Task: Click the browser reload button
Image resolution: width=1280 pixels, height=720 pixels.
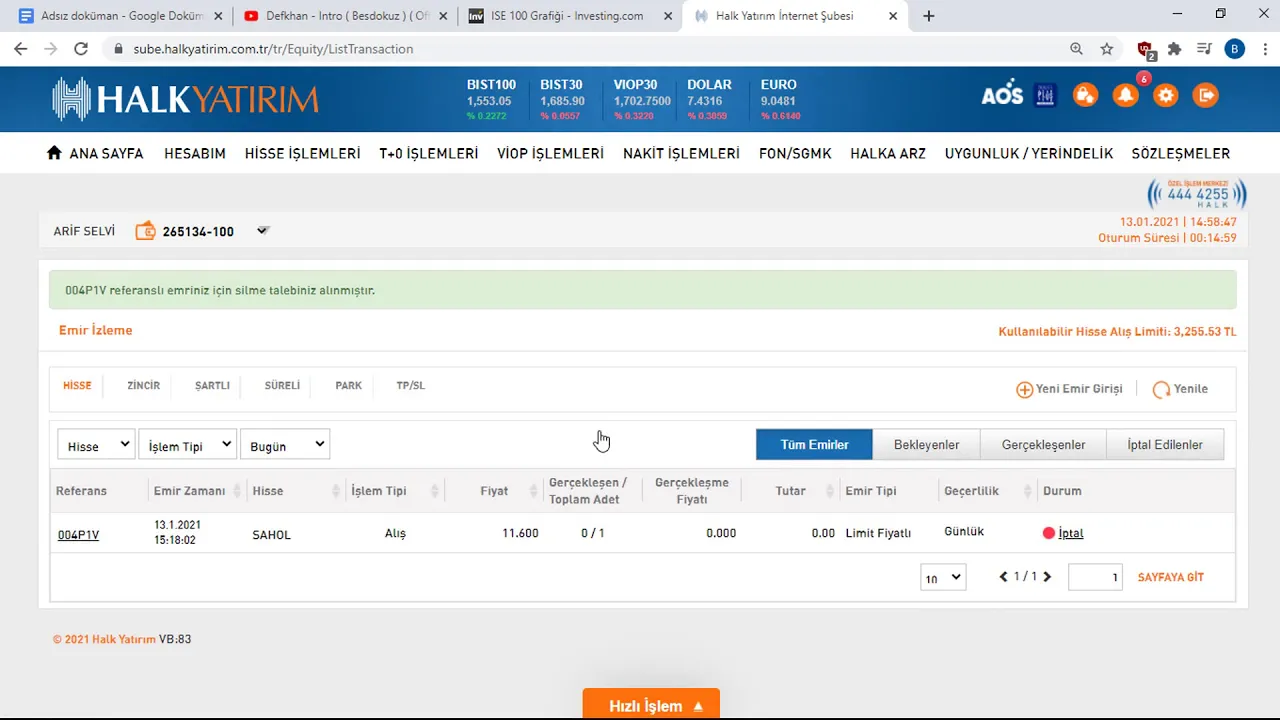Action: (x=81, y=48)
